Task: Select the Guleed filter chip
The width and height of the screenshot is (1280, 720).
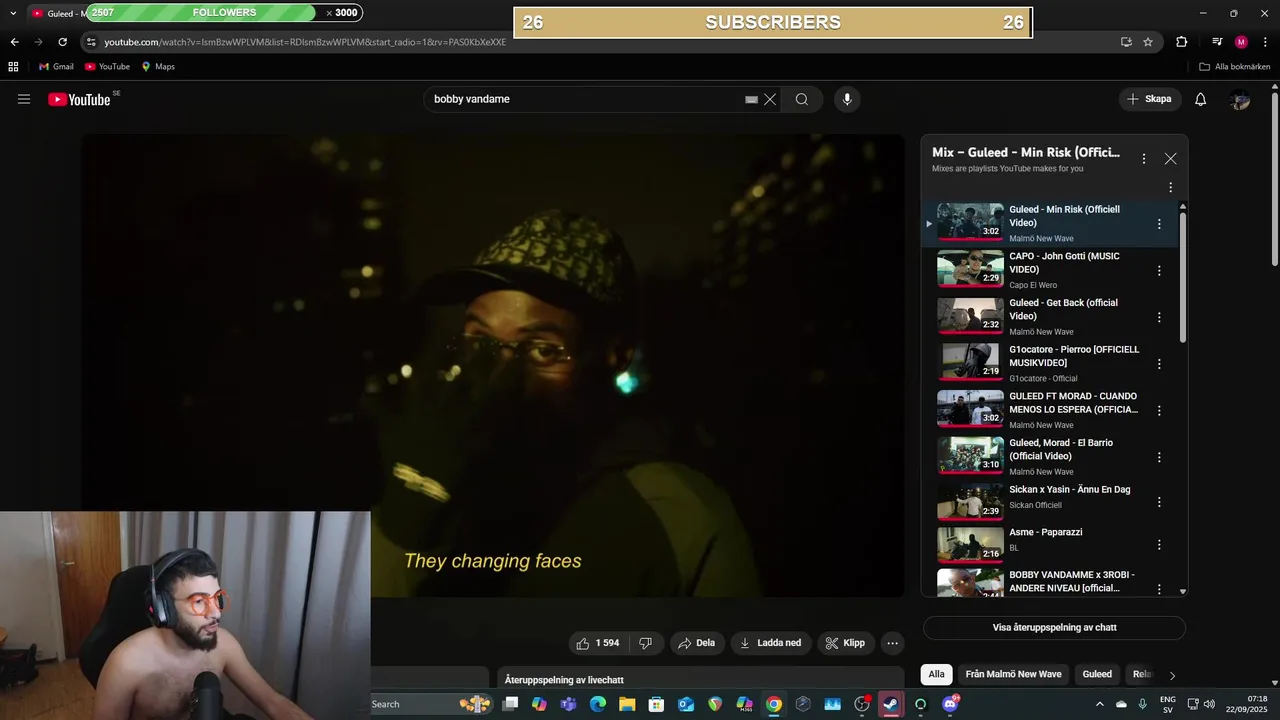Action: (x=1097, y=674)
